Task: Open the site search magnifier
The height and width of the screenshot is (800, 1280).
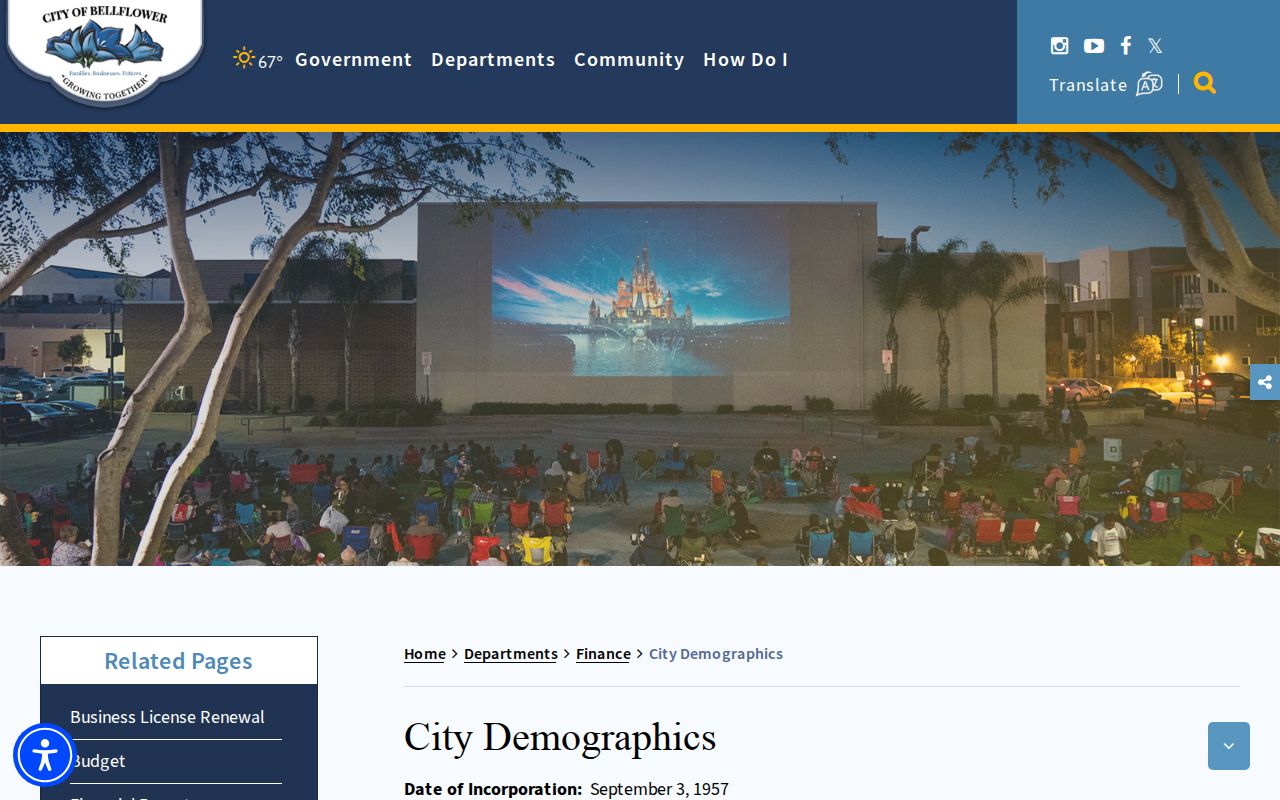Action: (x=1205, y=83)
